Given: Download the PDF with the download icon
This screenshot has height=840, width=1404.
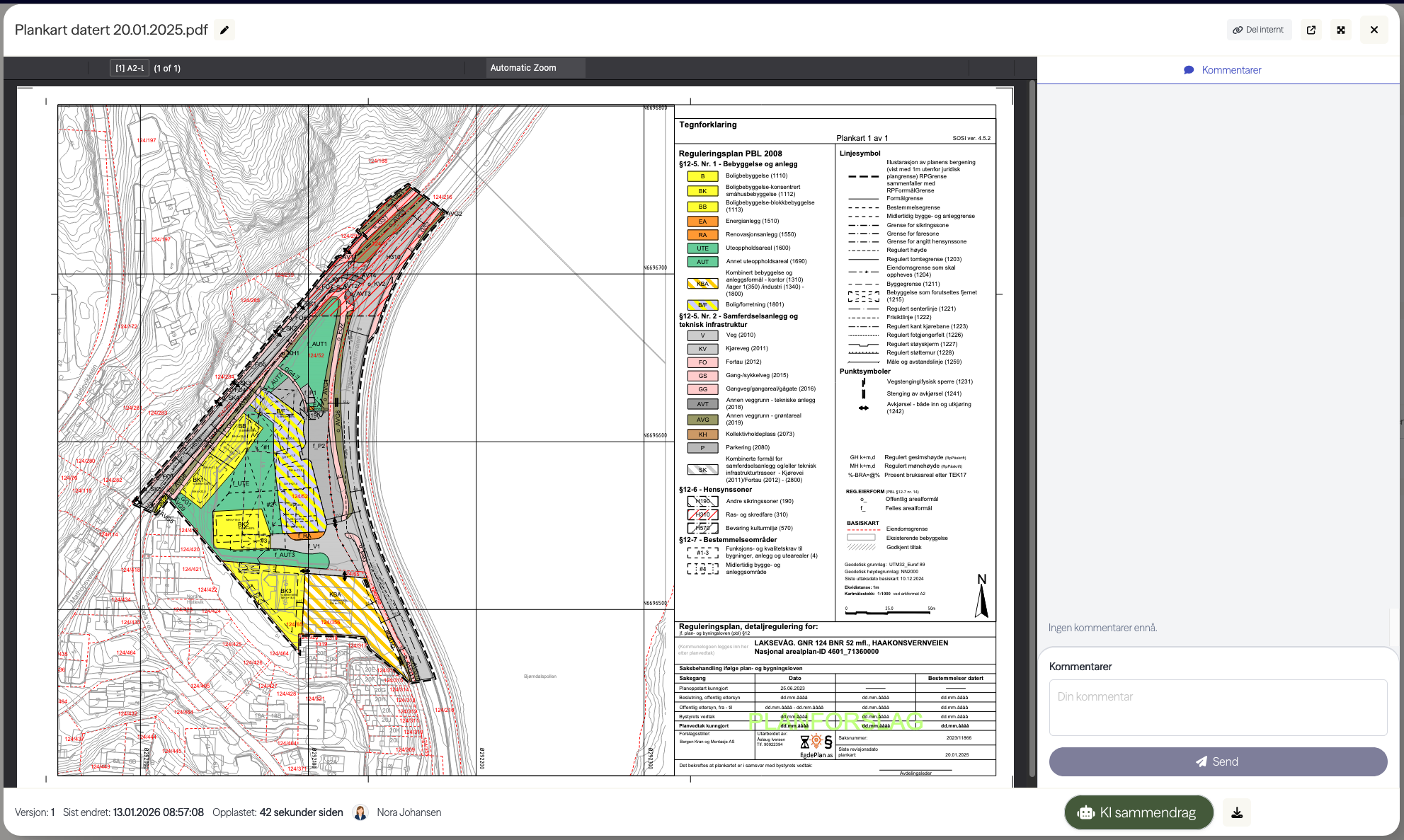Looking at the screenshot, I should pyautogui.click(x=1237, y=812).
